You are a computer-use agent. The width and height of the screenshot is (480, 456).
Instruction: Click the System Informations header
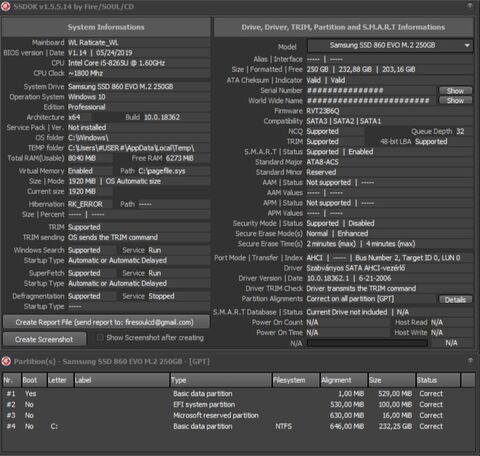(x=106, y=27)
